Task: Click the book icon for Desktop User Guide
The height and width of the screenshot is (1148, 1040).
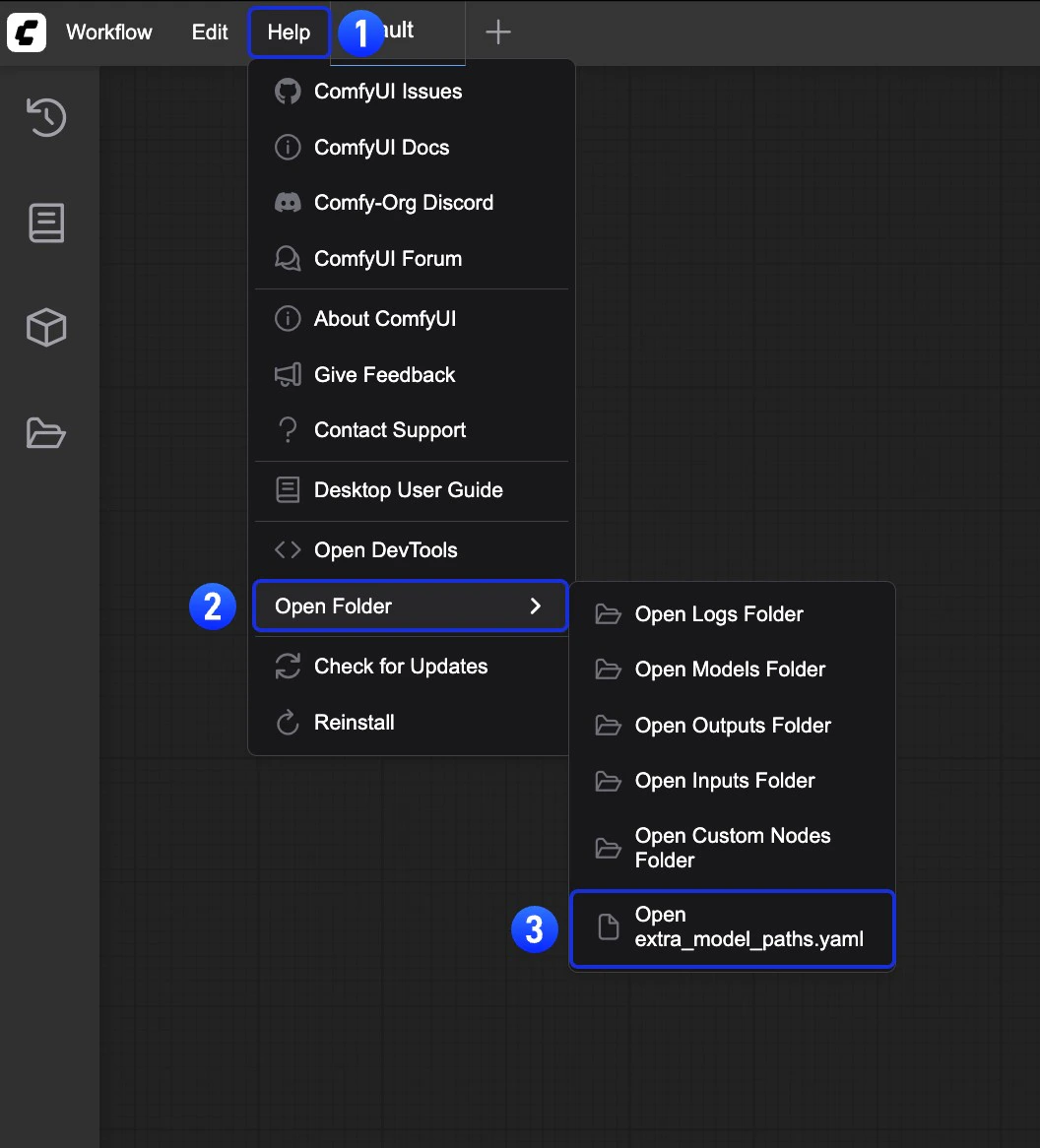Action: [x=288, y=489]
